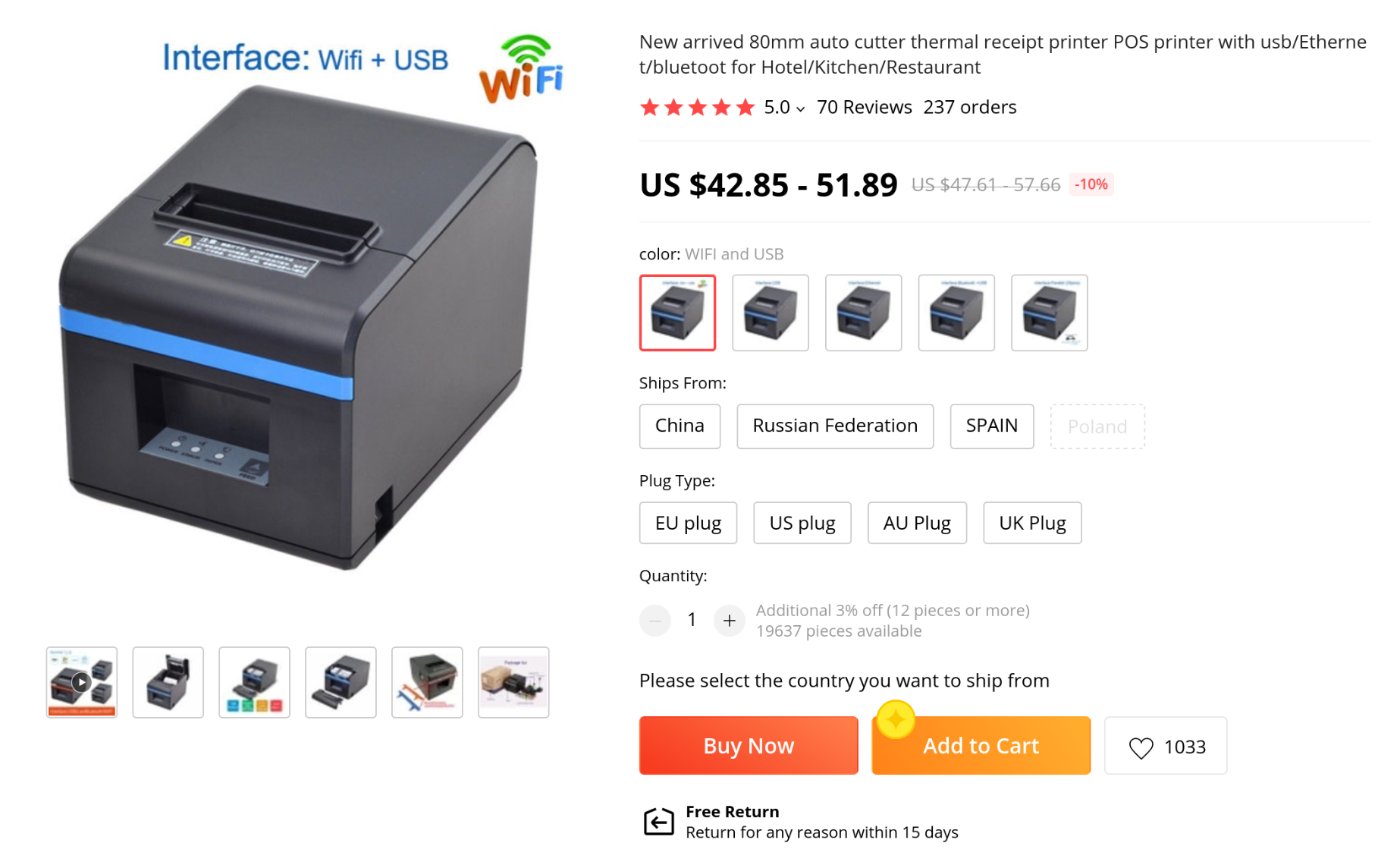The image size is (1400, 865).
Task: Choose the EU plug type
Action: tap(688, 523)
